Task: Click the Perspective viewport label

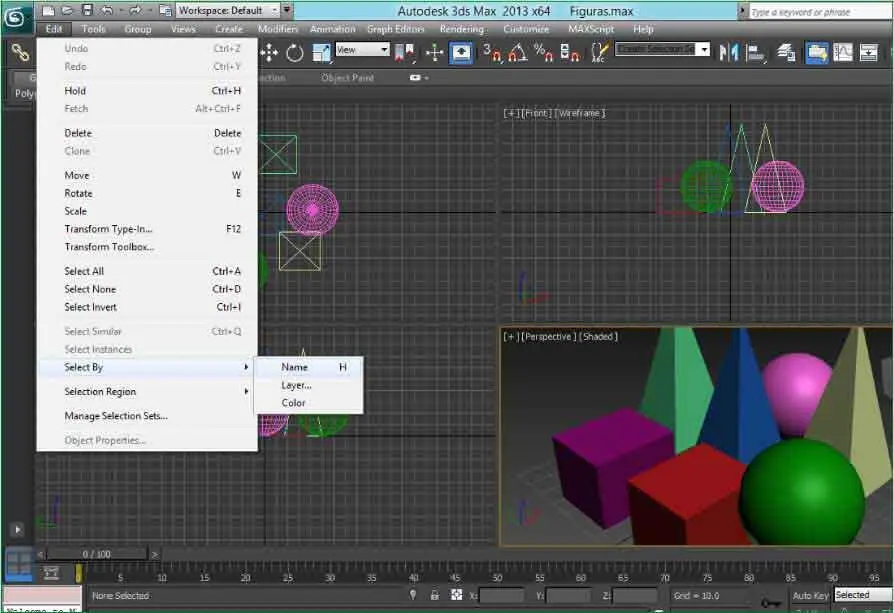Action: click(548, 337)
